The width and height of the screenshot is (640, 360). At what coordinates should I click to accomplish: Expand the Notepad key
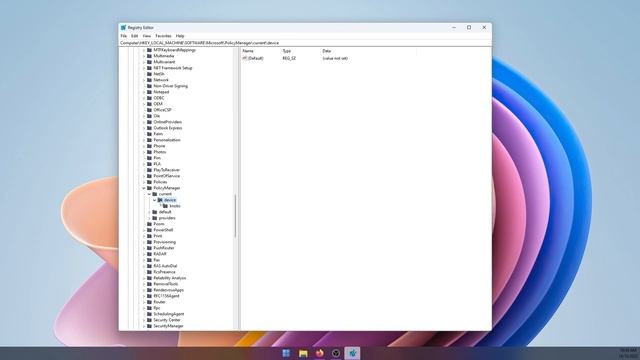144,92
